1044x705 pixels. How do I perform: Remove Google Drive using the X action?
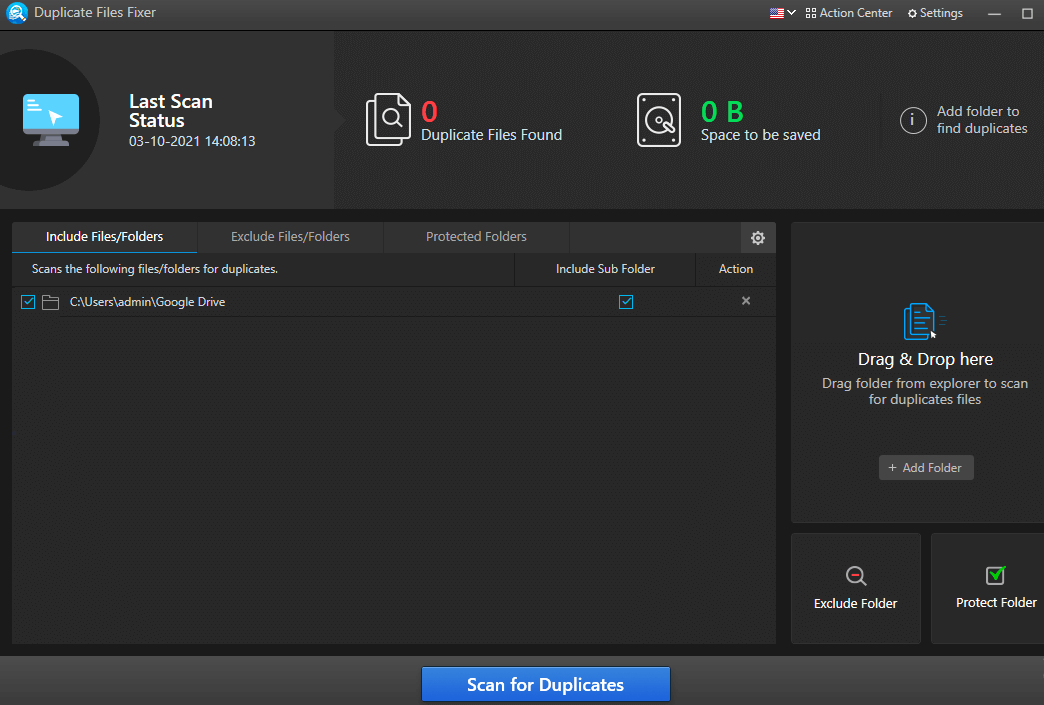click(746, 301)
